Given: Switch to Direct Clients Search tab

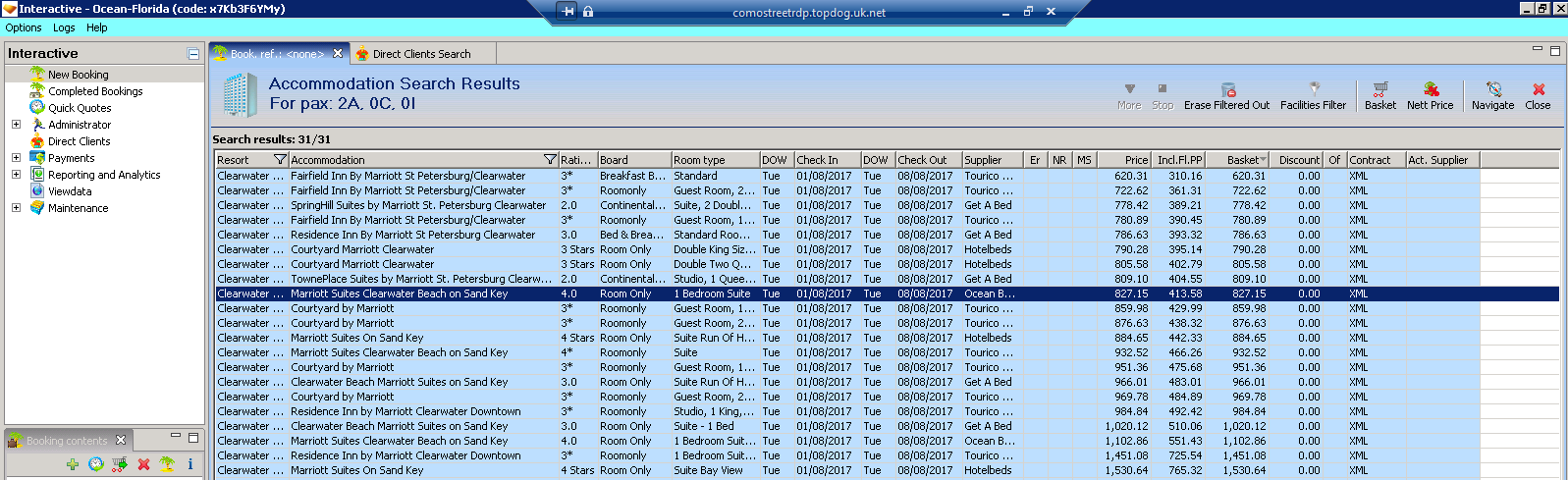Looking at the screenshot, I should coord(421,54).
